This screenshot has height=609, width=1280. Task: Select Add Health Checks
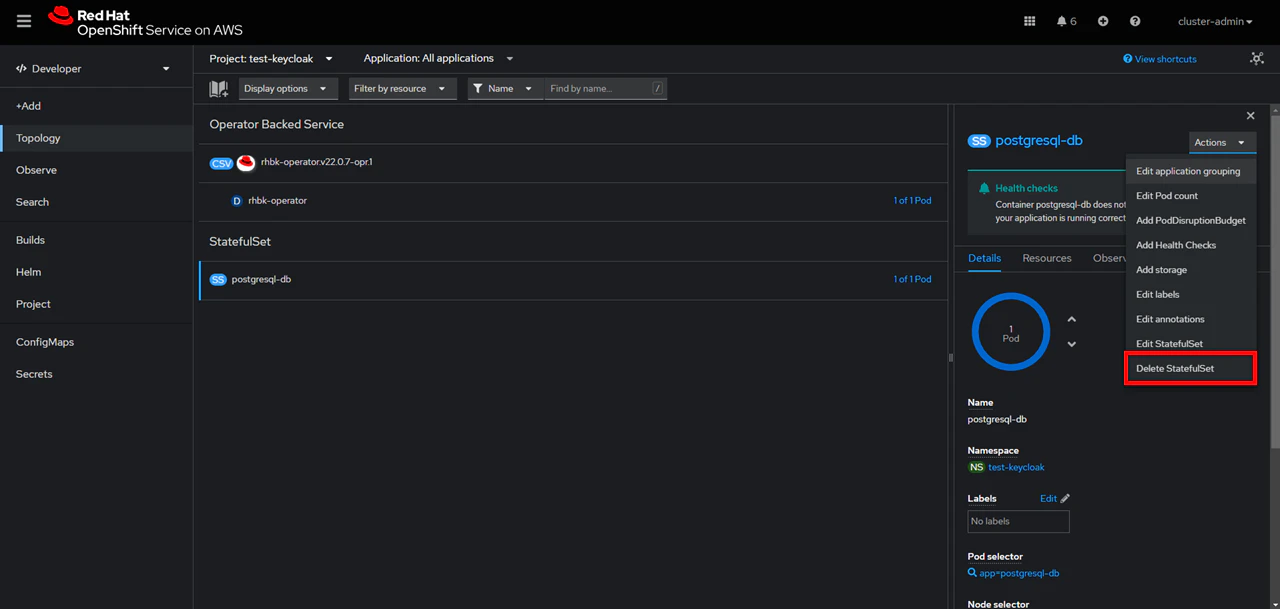(1190, 245)
